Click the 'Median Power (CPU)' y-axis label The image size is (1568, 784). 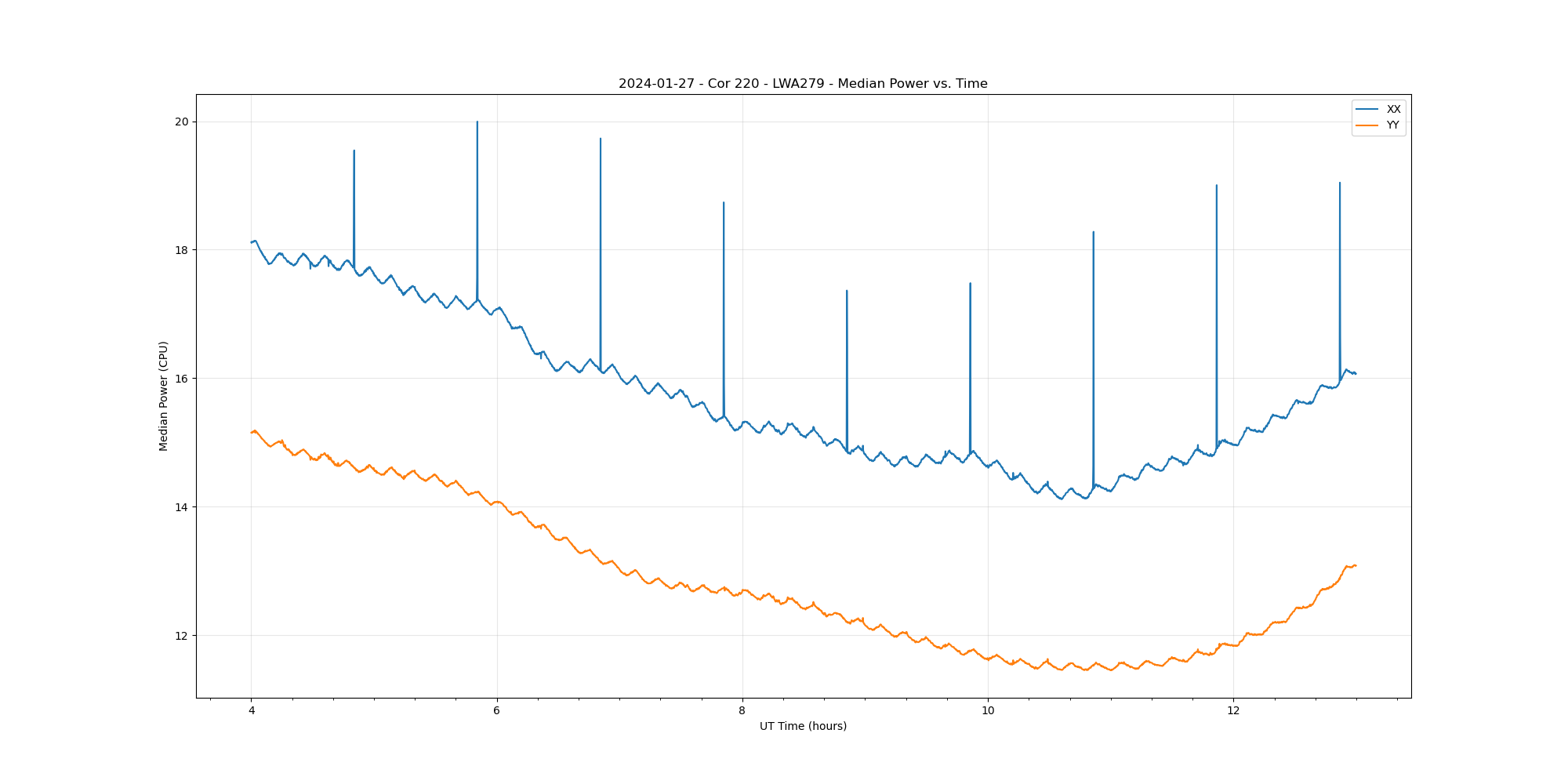pos(164,396)
